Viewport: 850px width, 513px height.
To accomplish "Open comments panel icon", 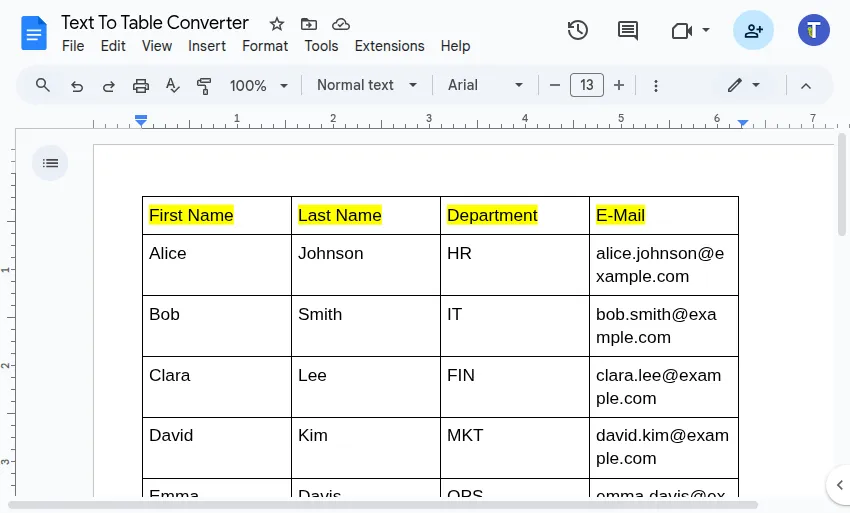I will (x=628, y=30).
